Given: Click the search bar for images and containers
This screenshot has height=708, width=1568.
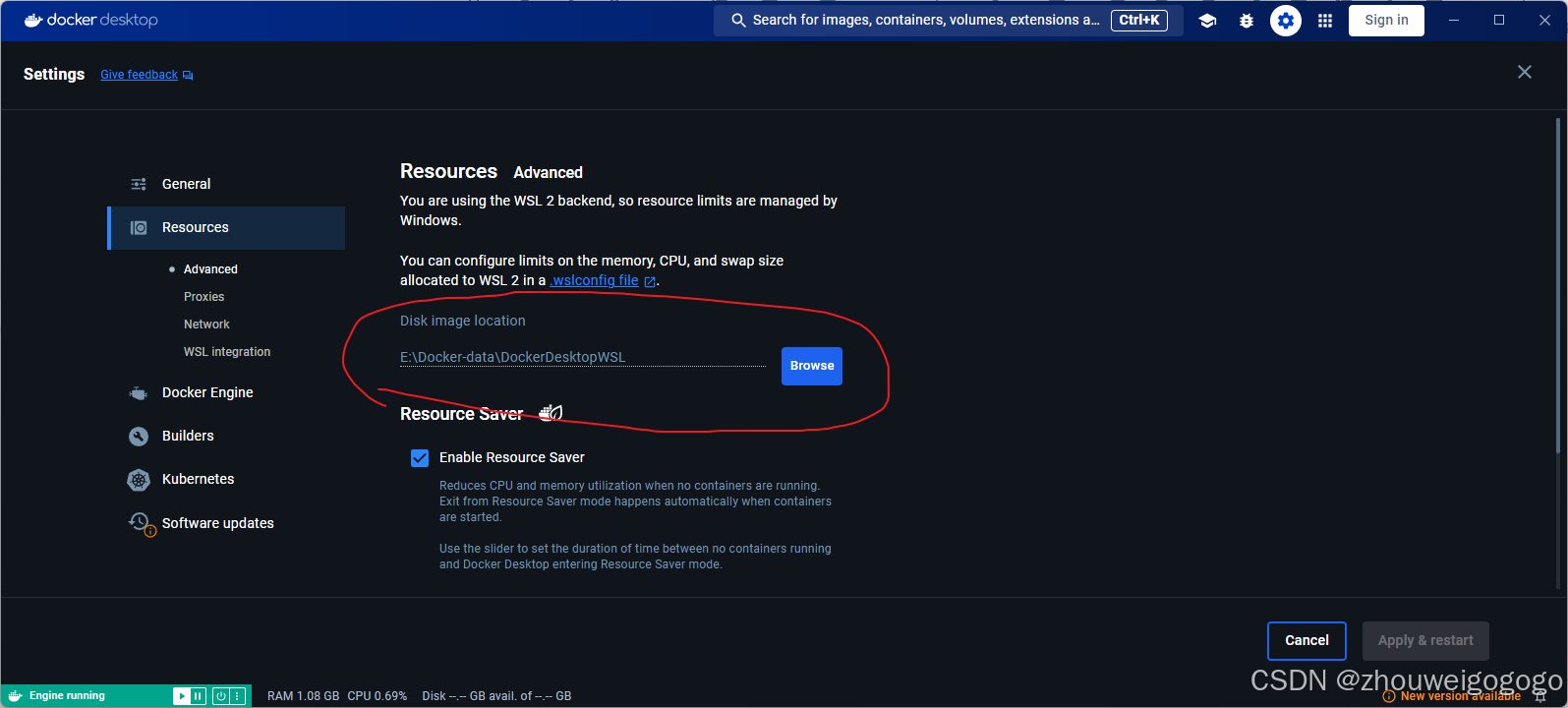Looking at the screenshot, I should 949,21.
